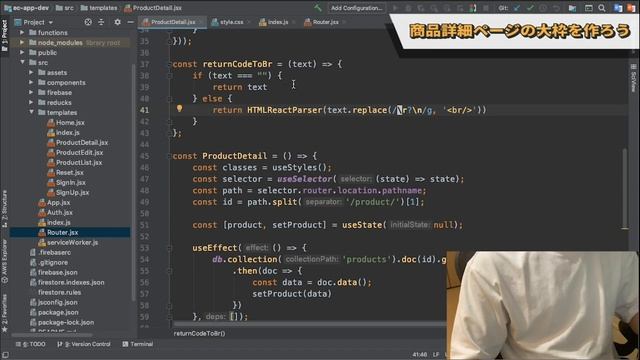The height and width of the screenshot is (360, 640).
Task: Click the Run configuration play icon
Action: 395,8
